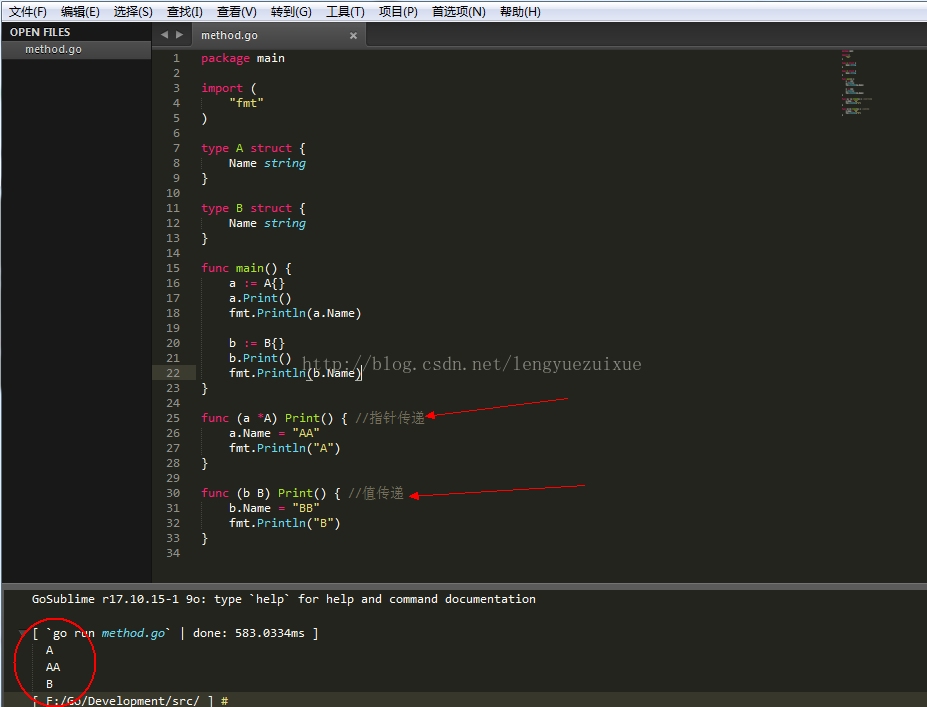This screenshot has height=707, width=927.
Task: Open the 首选项(N) menu
Action: coord(458,12)
